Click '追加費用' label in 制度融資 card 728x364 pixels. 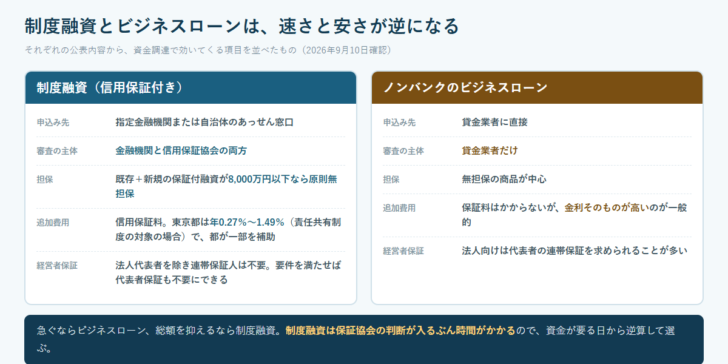[53, 223]
